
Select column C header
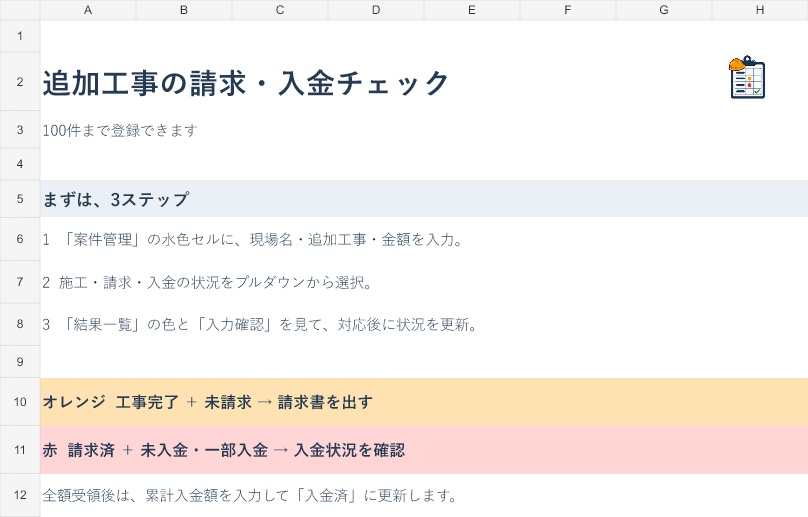pos(280,10)
